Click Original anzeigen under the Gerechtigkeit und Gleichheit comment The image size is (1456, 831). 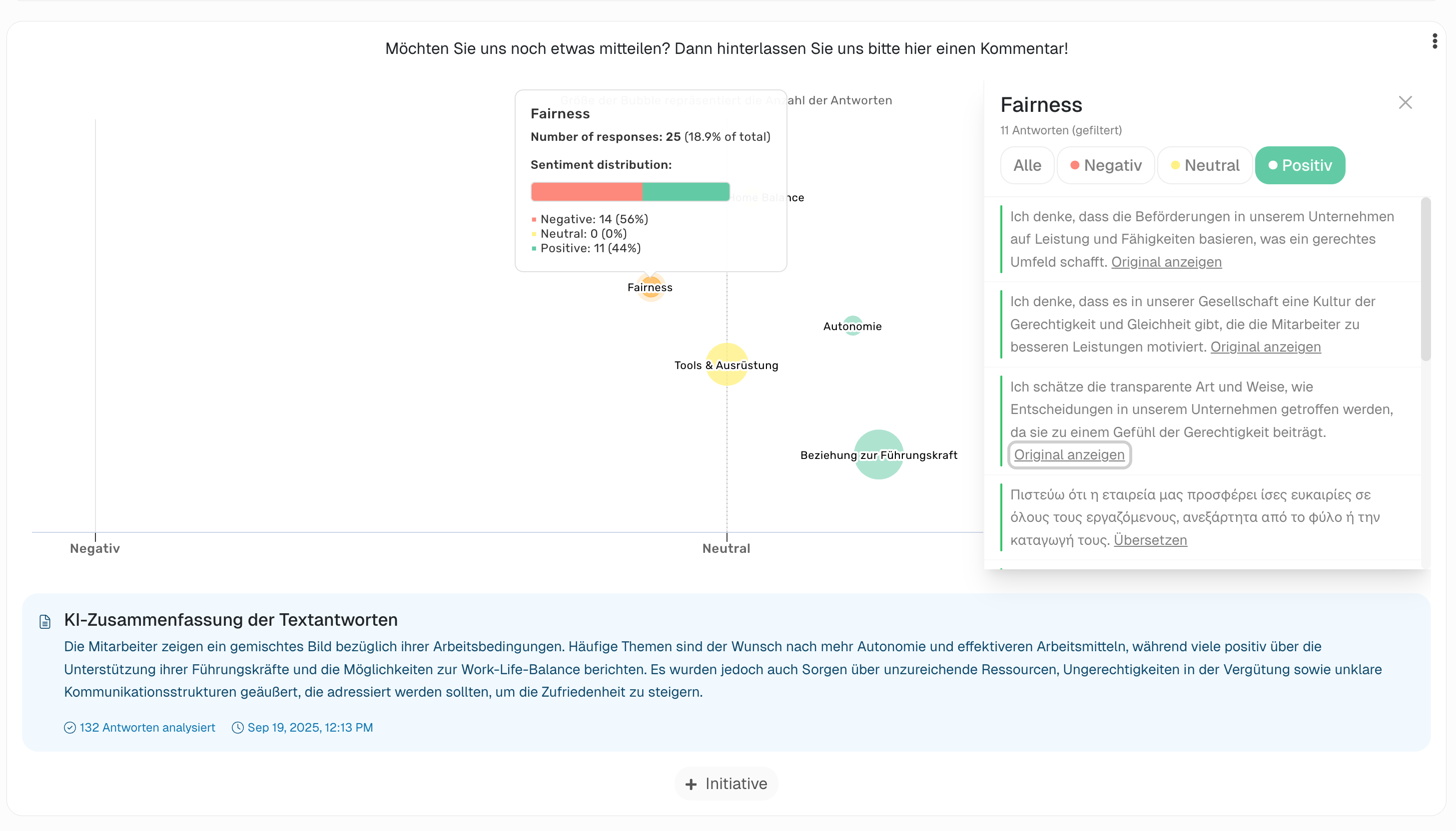click(x=1265, y=347)
